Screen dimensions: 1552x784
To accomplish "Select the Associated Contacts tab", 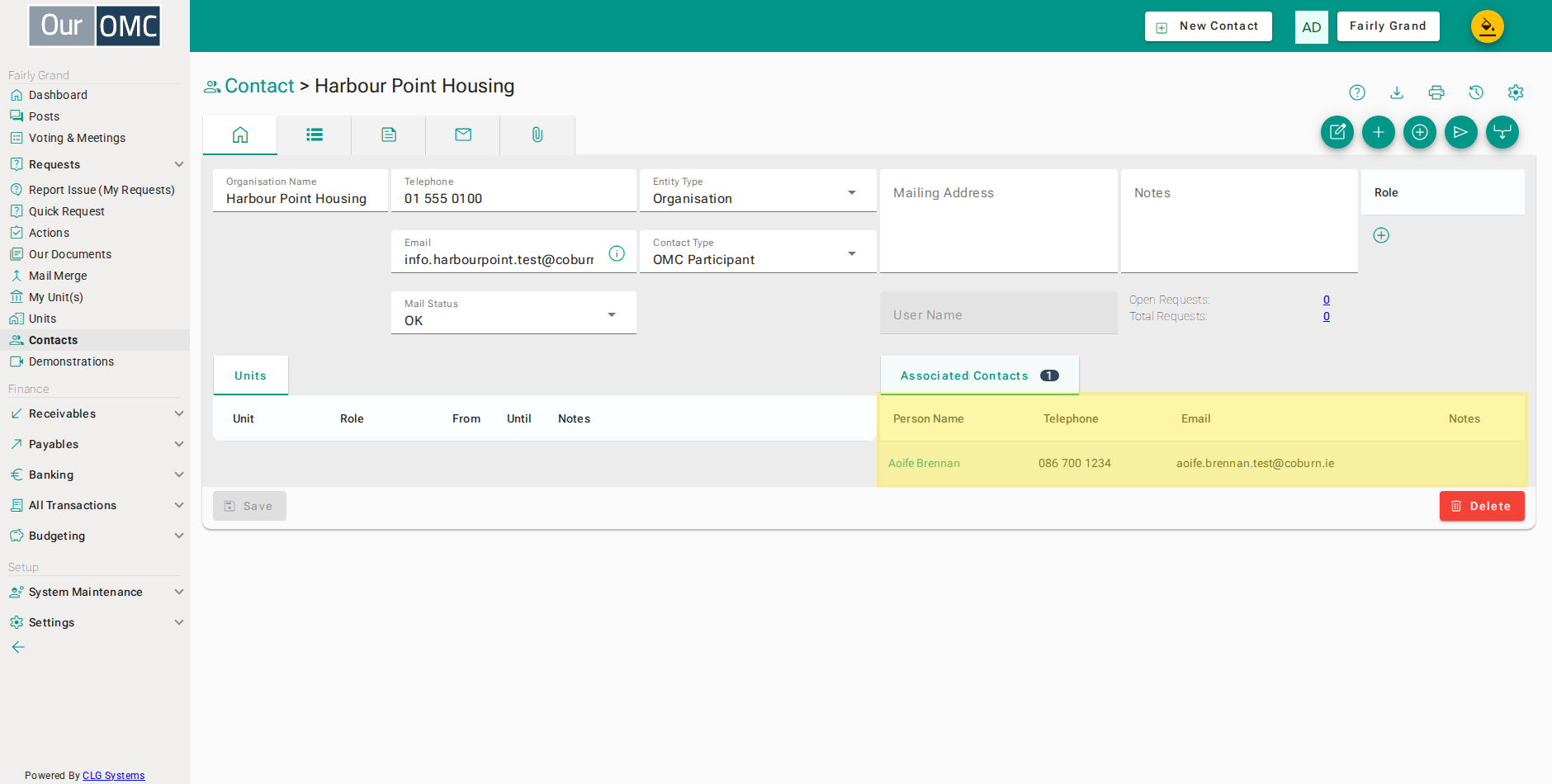I will click(x=980, y=375).
